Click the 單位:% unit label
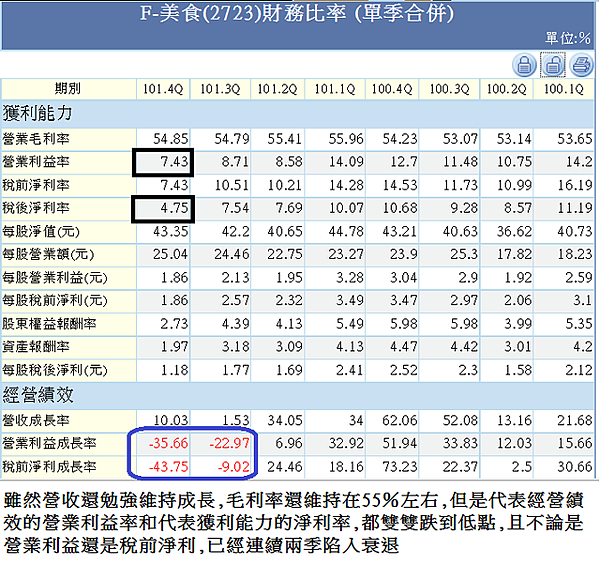600x564 pixels. click(x=568, y=38)
